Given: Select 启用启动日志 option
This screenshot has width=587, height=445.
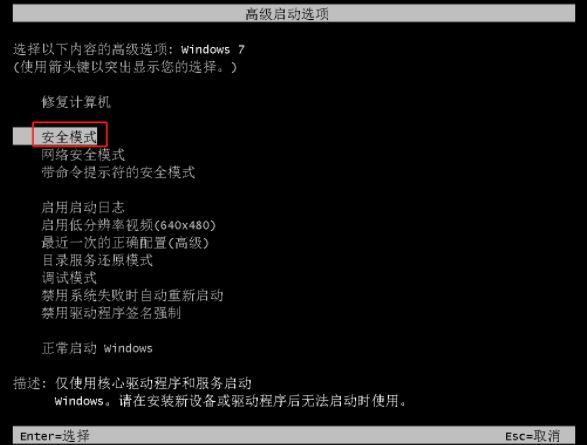Looking at the screenshot, I should [x=83, y=207].
